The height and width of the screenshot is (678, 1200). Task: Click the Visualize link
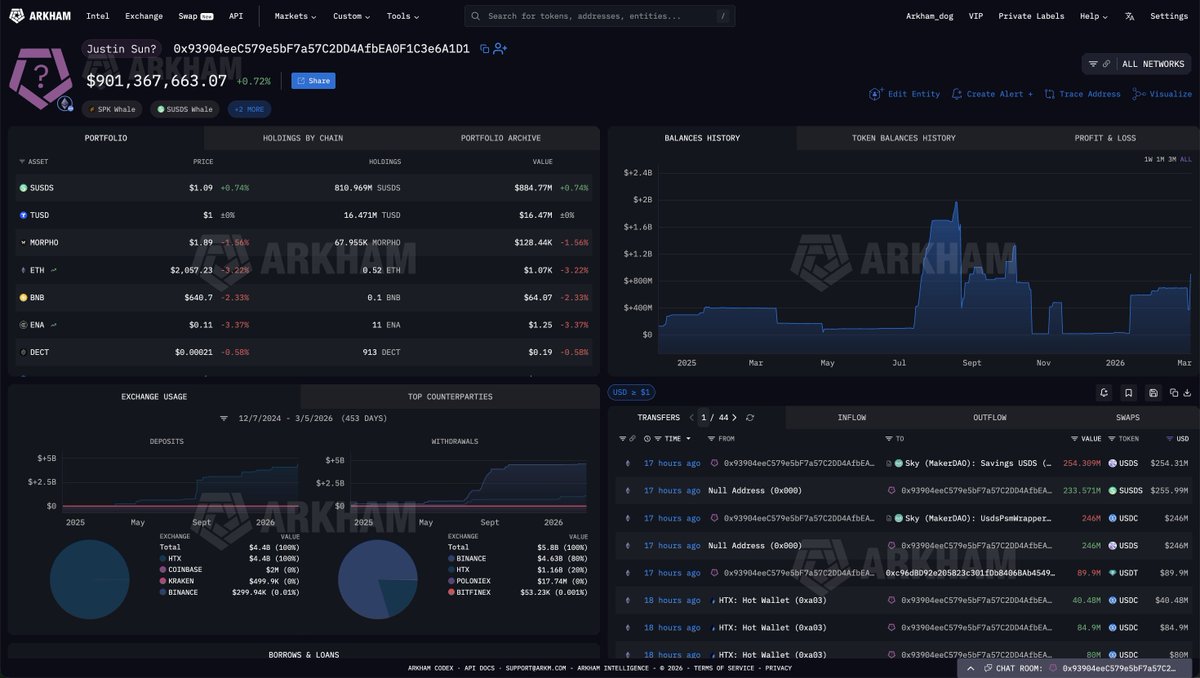tap(1162, 94)
